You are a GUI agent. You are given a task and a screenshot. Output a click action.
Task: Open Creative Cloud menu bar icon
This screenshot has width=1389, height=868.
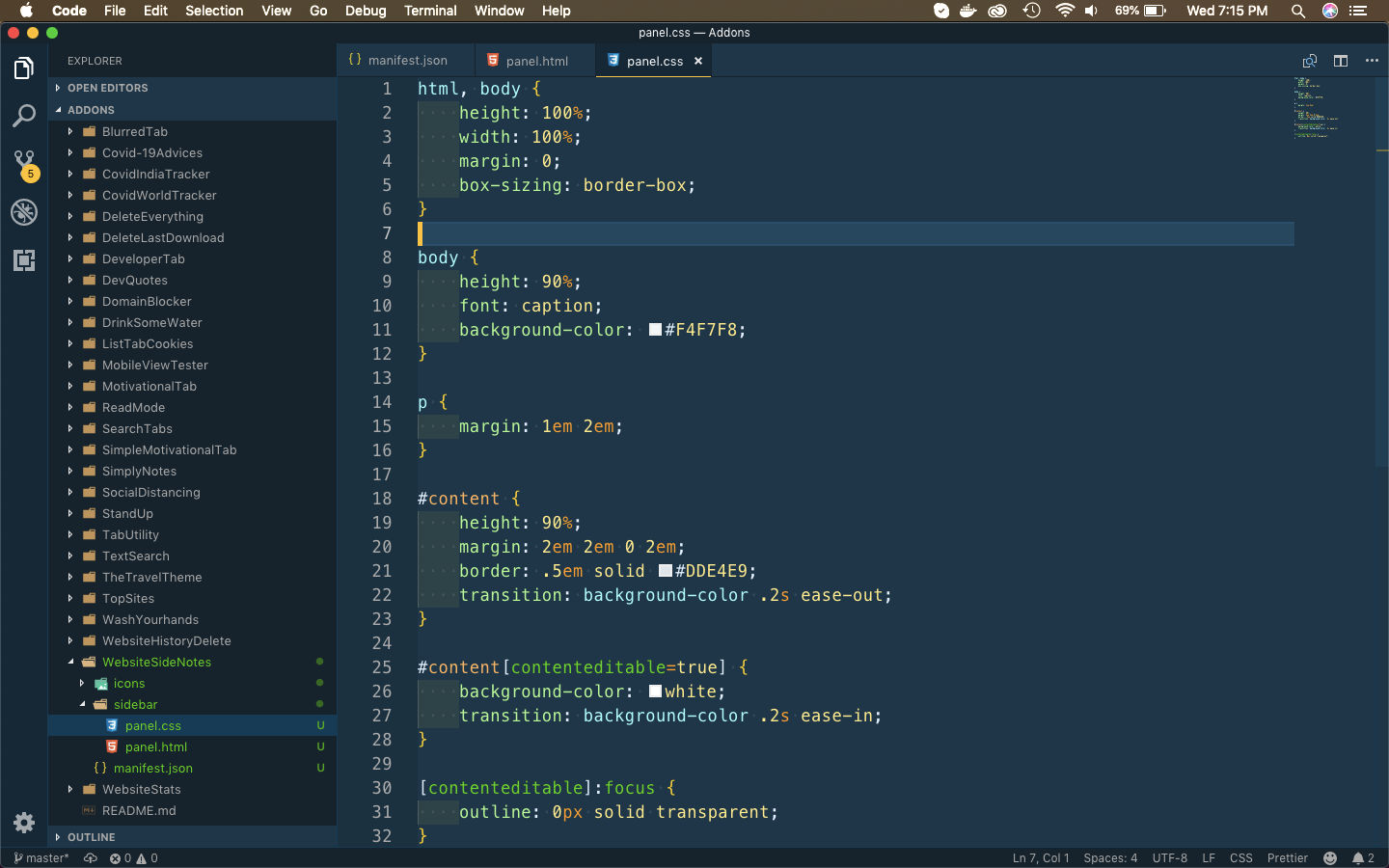[998, 11]
